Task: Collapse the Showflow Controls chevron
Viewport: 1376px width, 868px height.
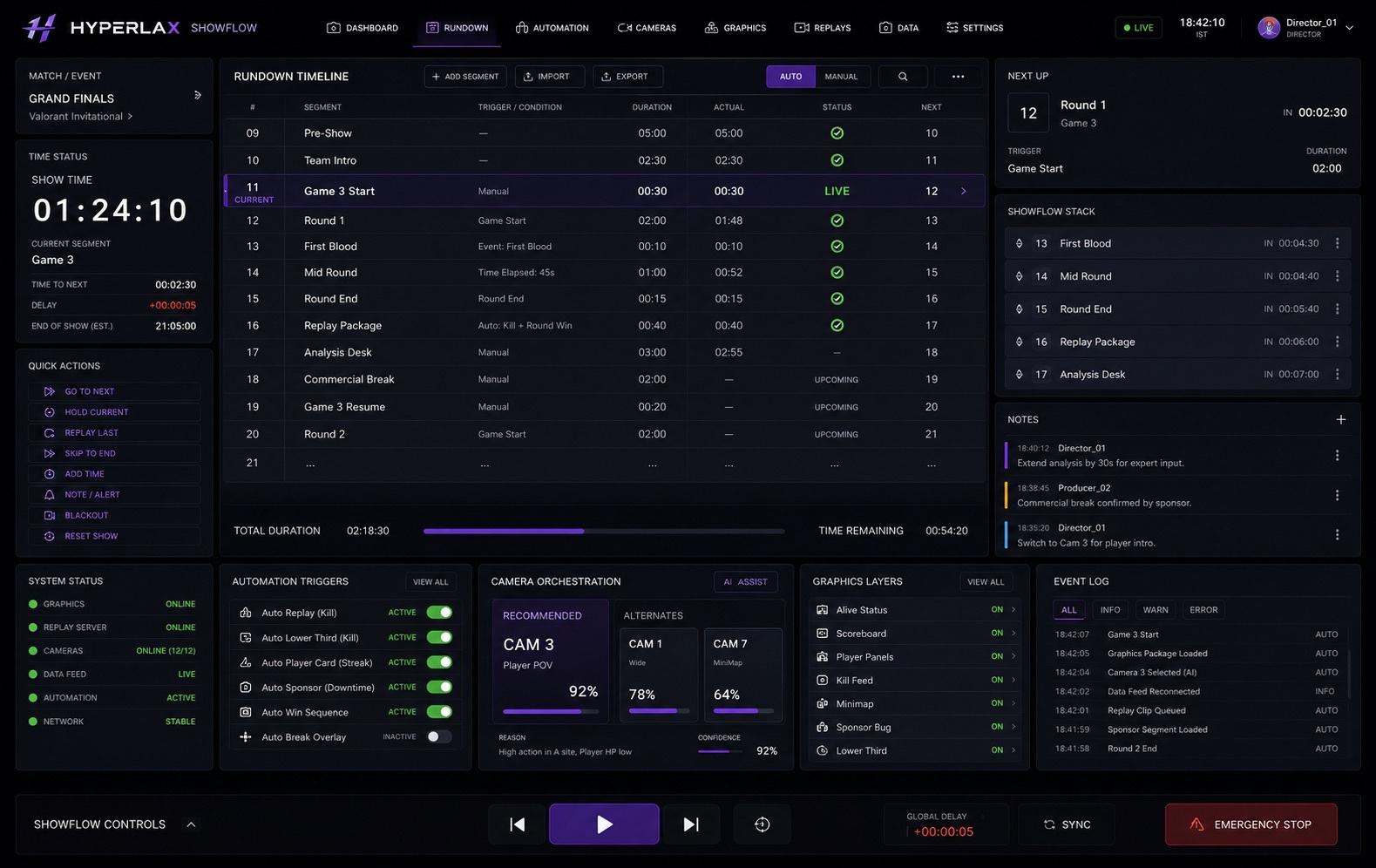Action: tap(191, 824)
